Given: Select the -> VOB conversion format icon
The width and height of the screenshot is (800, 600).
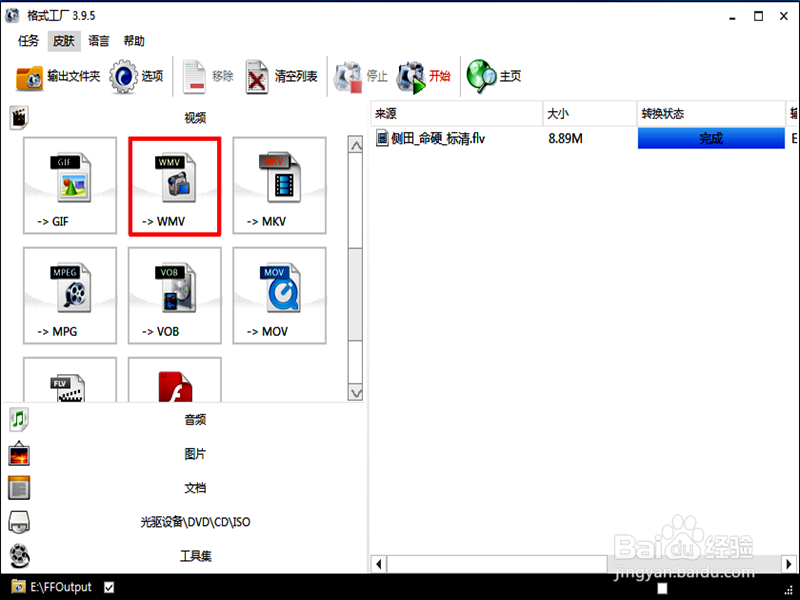Looking at the screenshot, I should click(x=174, y=295).
